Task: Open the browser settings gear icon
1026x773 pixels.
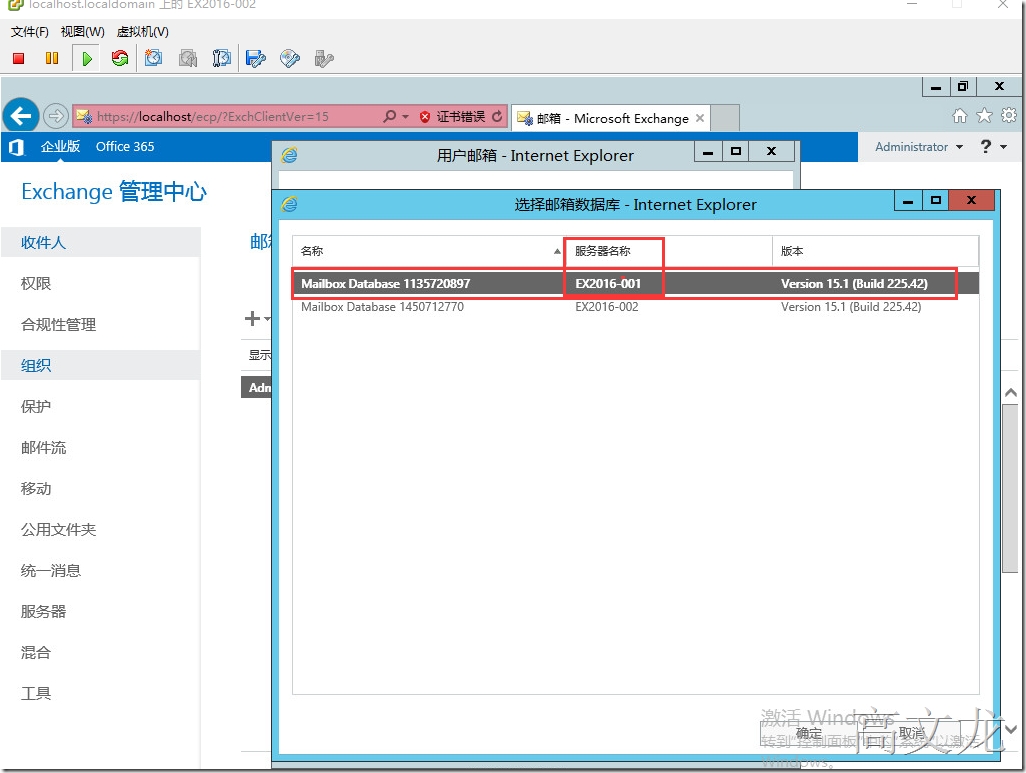Action: pos(1009,116)
